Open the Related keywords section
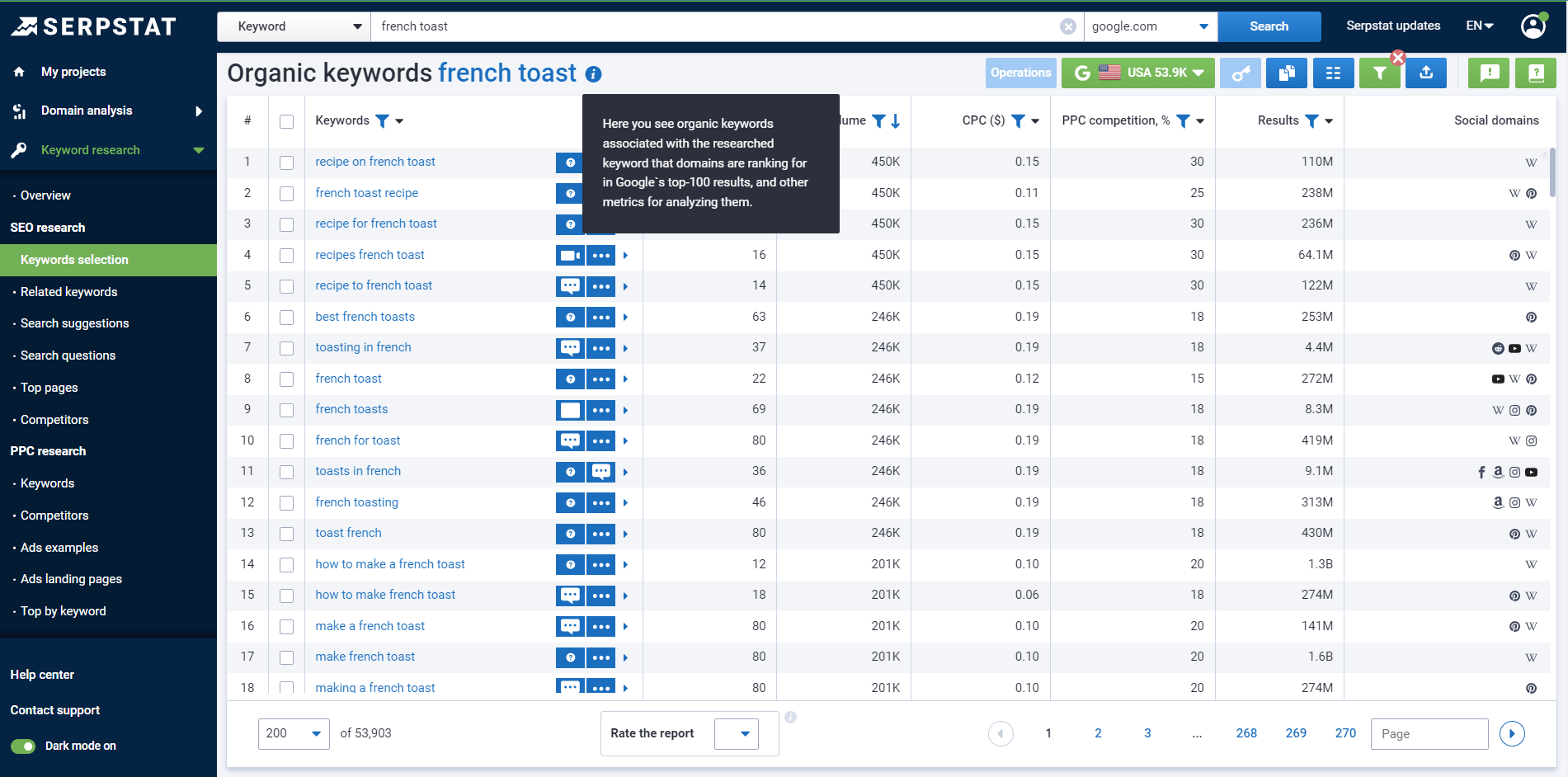The width and height of the screenshot is (1568, 777). [68, 291]
